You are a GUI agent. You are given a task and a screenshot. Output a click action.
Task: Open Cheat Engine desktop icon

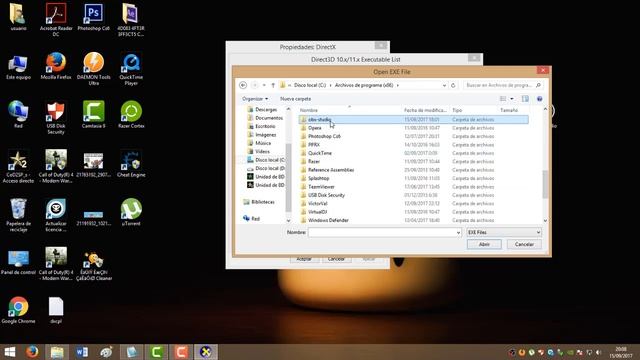(131, 163)
